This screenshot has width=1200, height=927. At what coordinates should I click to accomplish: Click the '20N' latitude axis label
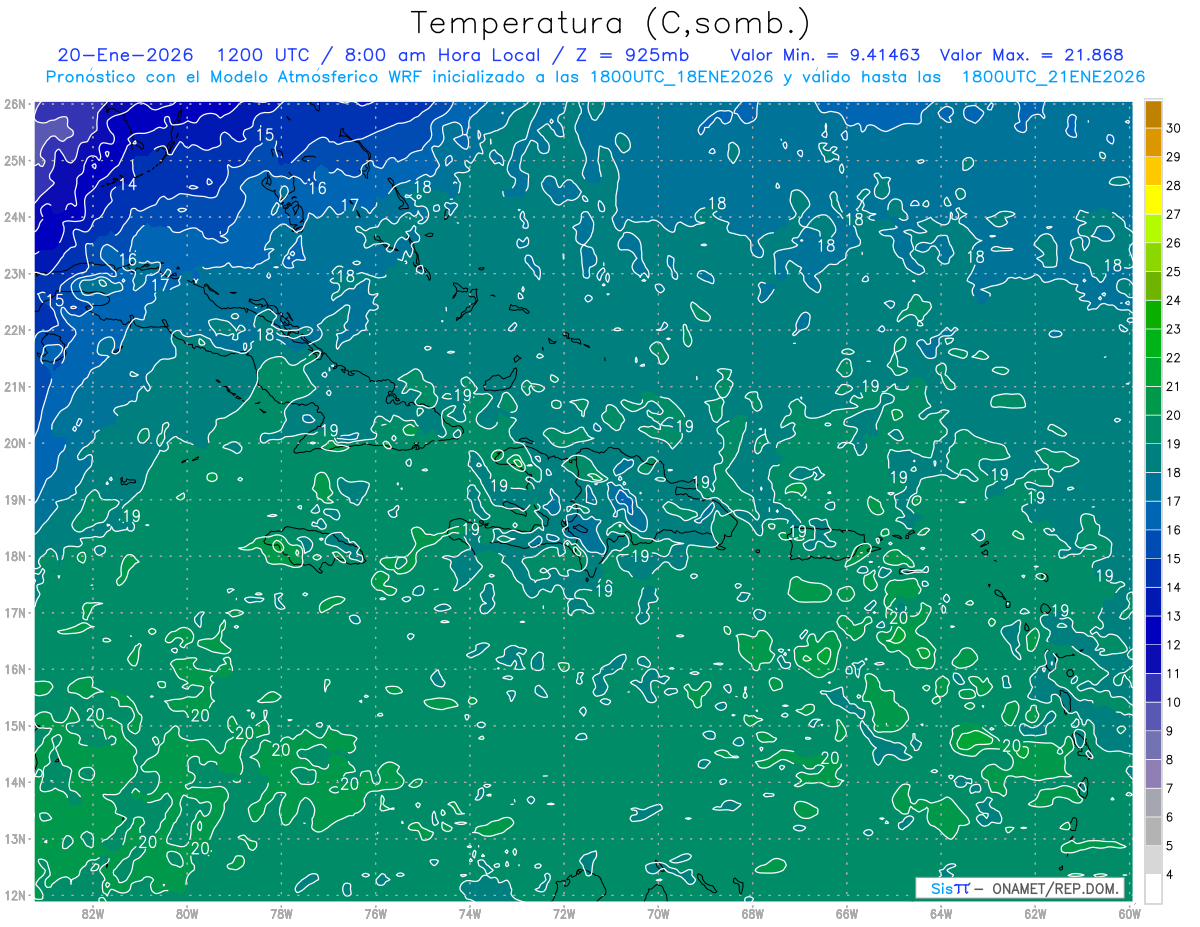tap(15, 443)
